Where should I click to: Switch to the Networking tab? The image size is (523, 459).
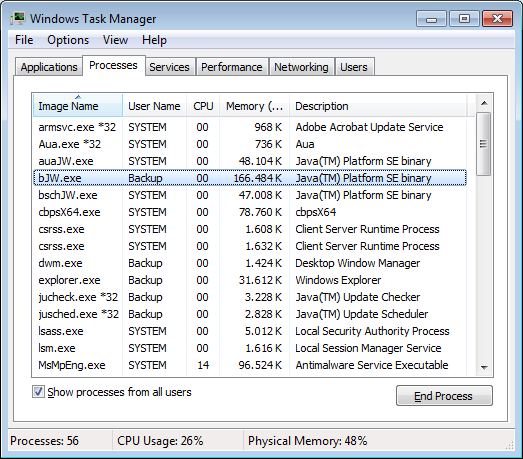(x=301, y=67)
